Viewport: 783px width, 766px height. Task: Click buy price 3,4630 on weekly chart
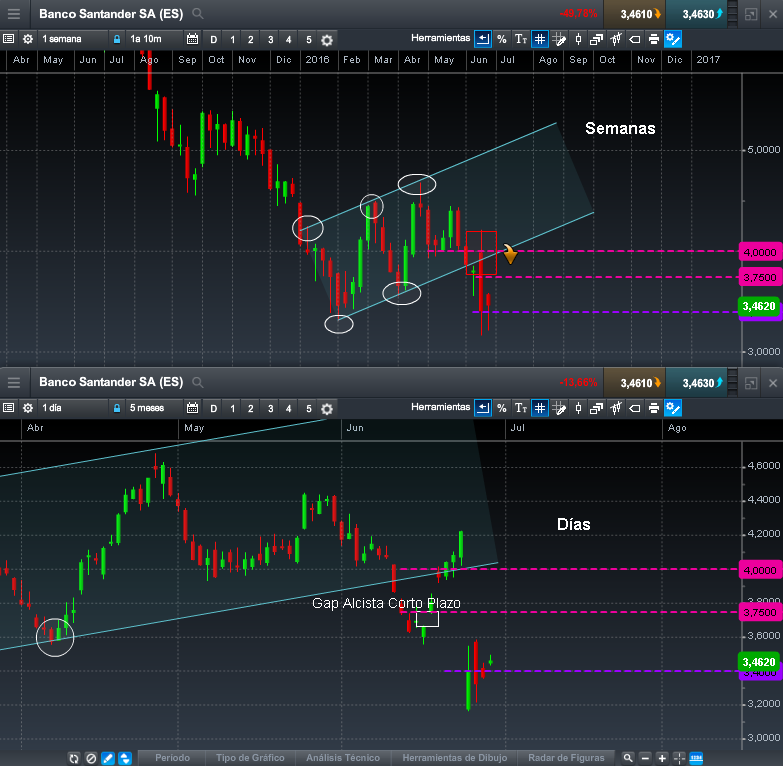click(x=696, y=14)
